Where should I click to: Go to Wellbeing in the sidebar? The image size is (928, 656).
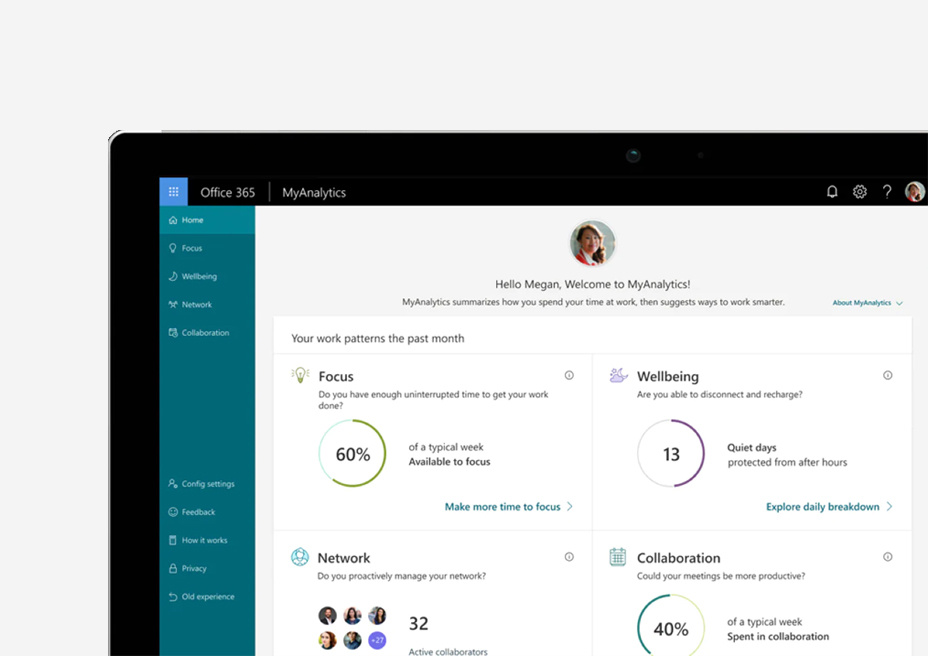click(x=198, y=276)
